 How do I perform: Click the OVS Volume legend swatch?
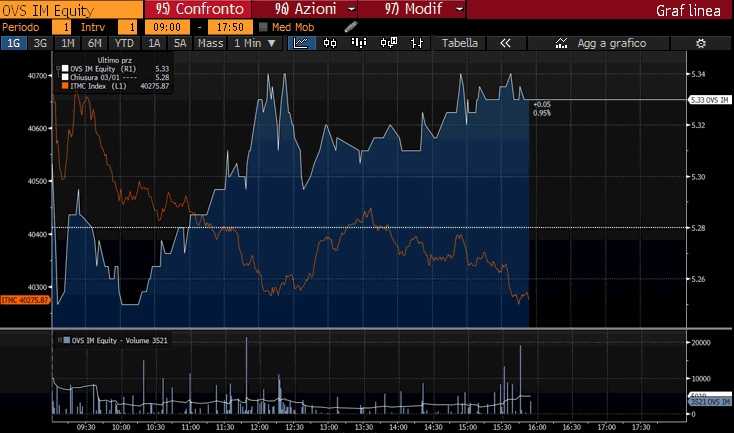[67, 340]
